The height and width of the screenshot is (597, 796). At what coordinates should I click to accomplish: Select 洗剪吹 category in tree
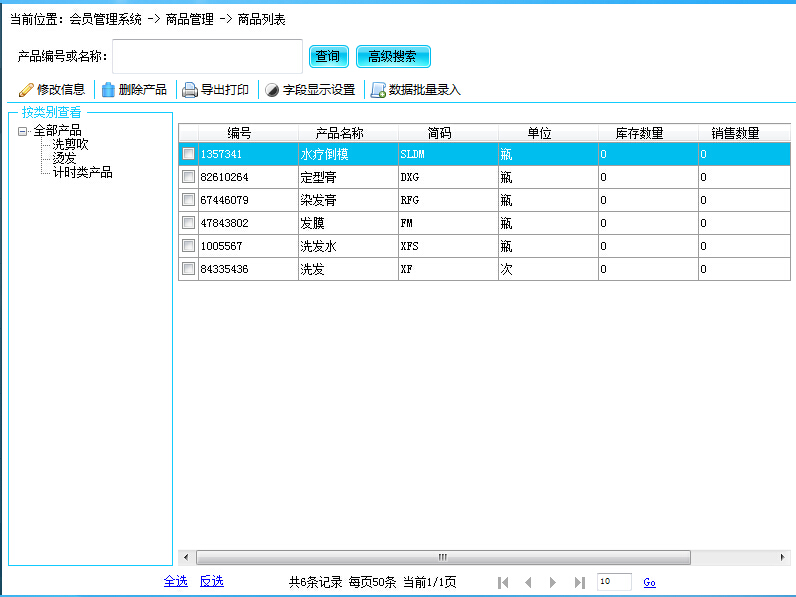pyautogui.click(x=70, y=144)
